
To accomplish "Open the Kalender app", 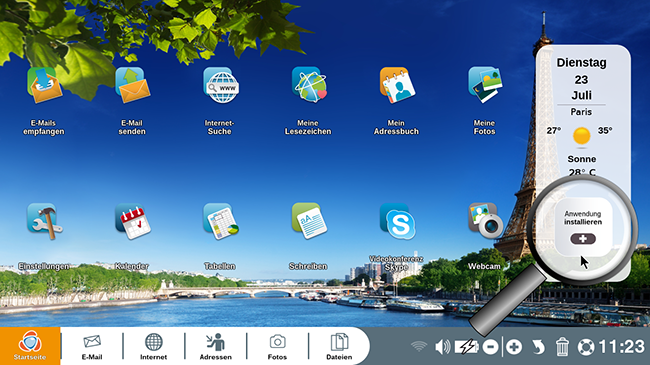I will pos(133,221).
